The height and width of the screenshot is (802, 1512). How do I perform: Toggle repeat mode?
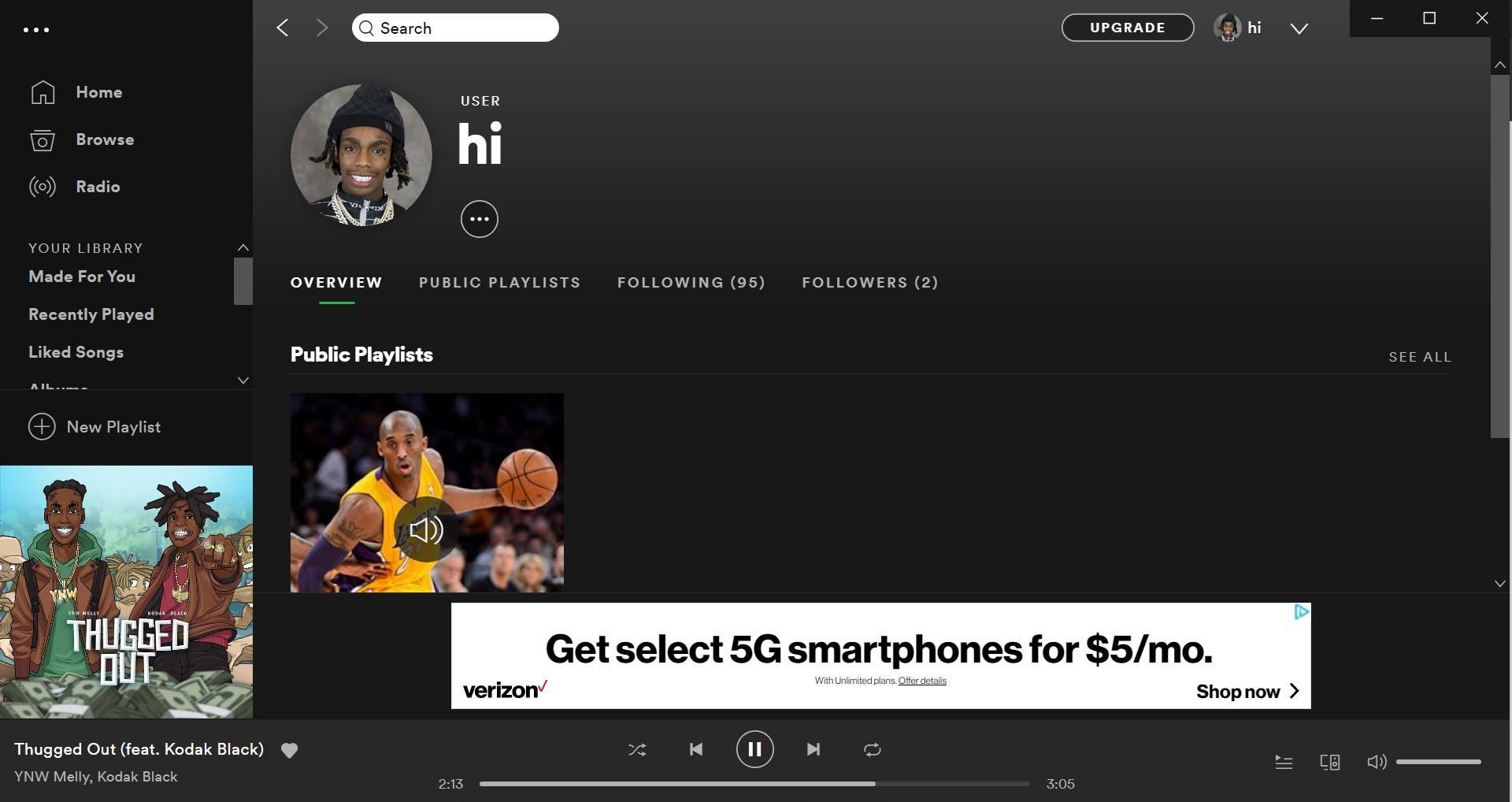872,749
